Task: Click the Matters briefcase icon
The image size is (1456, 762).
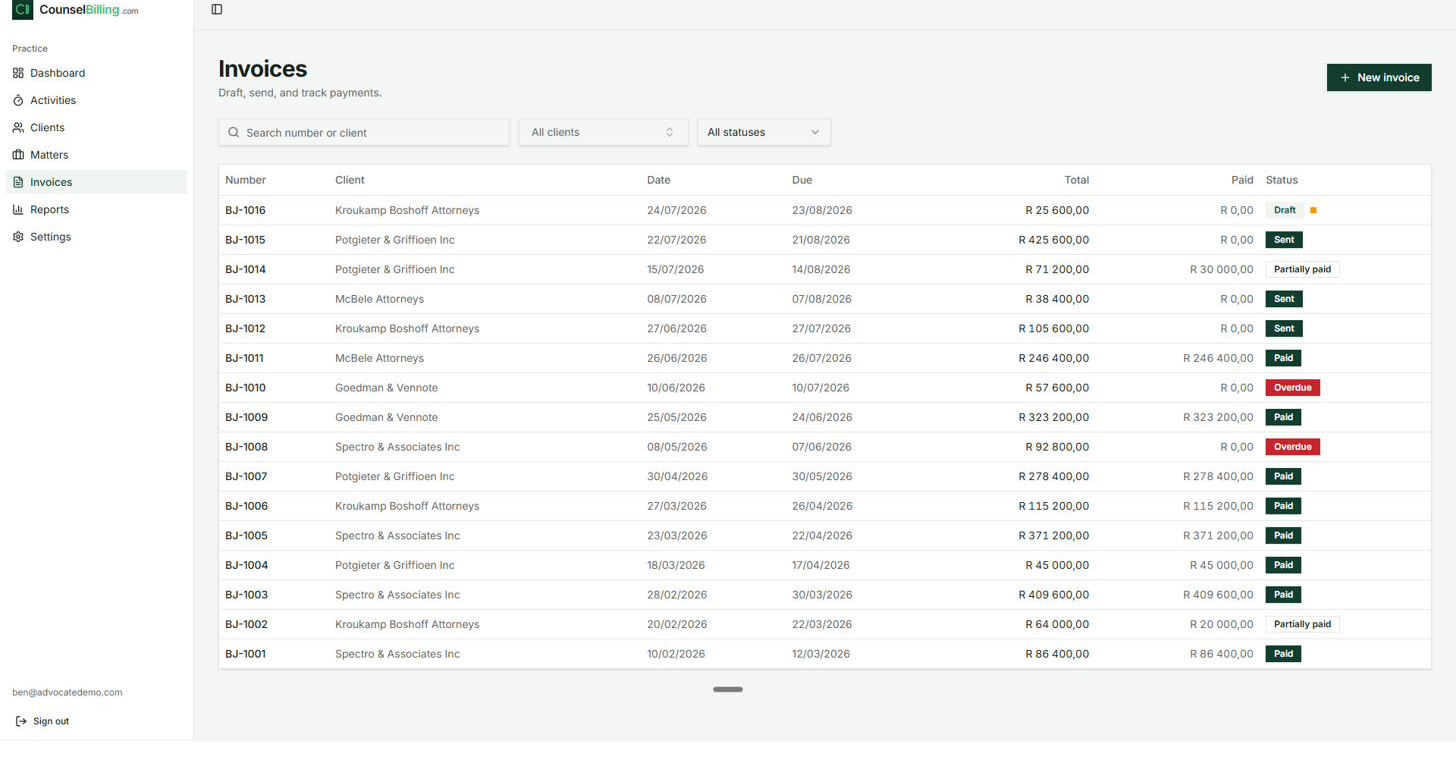Action: pos(18,155)
